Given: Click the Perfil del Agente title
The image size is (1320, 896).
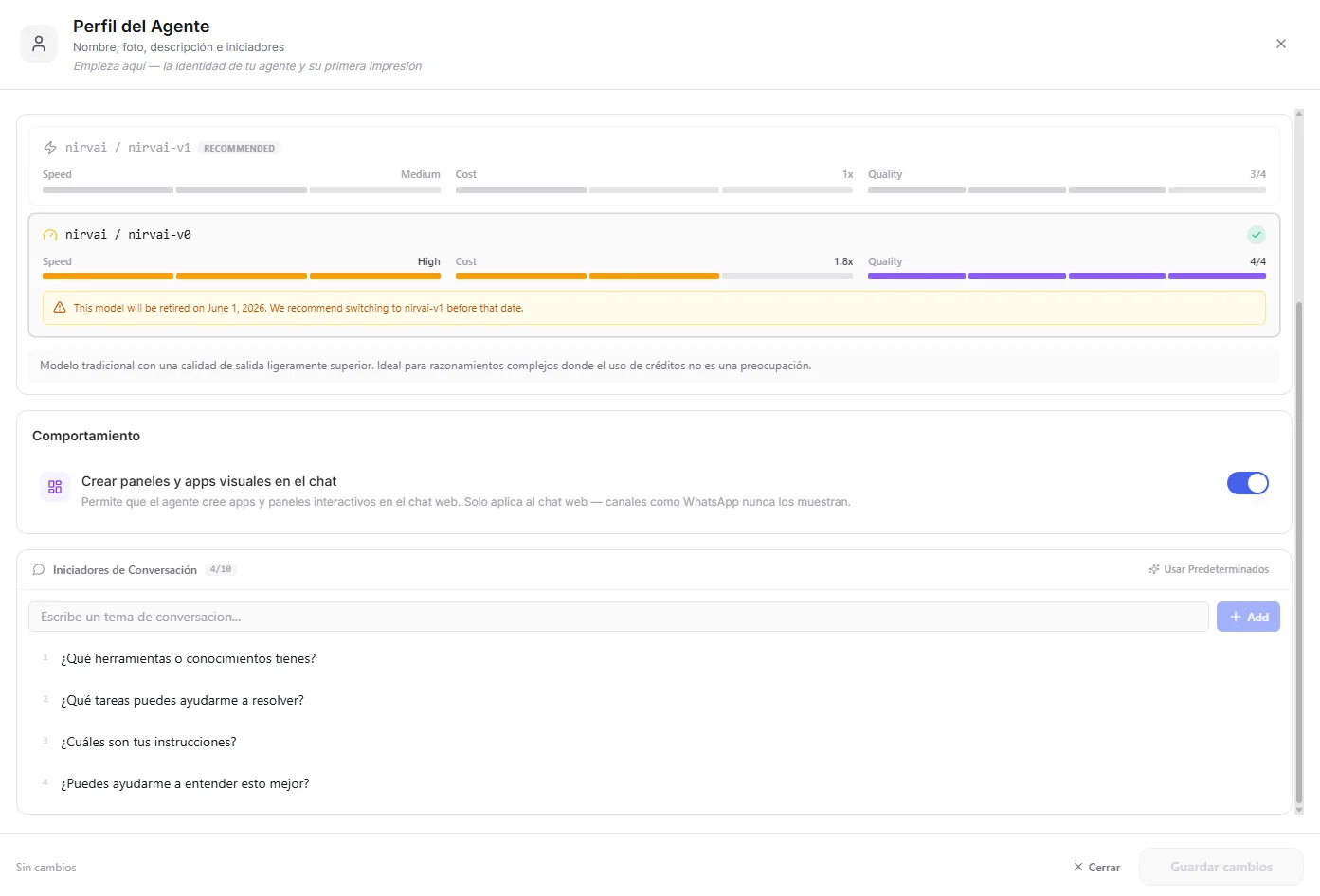Looking at the screenshot, I should click(141, 27).
